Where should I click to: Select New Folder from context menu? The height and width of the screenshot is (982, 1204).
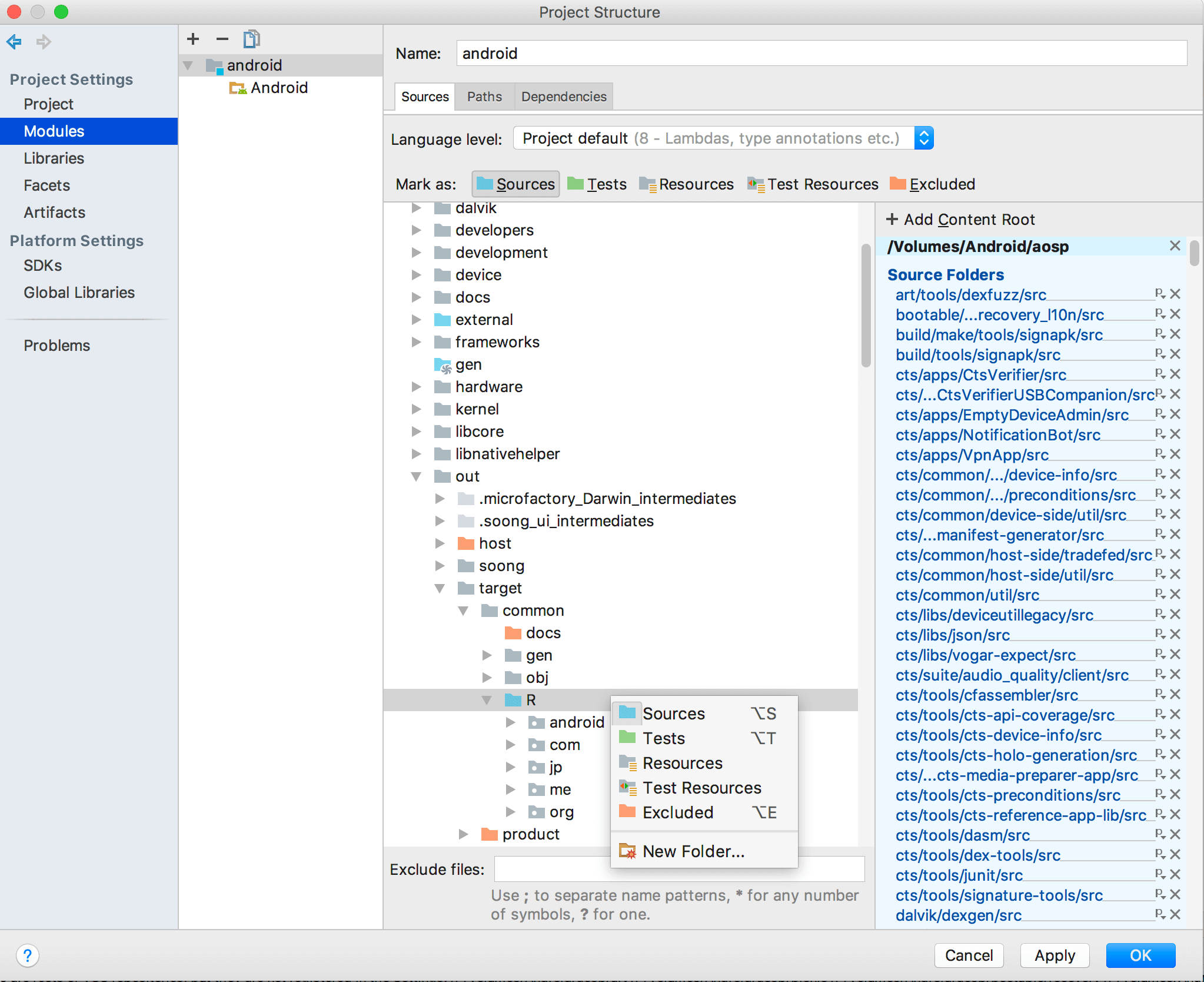(x=694, y=851)
